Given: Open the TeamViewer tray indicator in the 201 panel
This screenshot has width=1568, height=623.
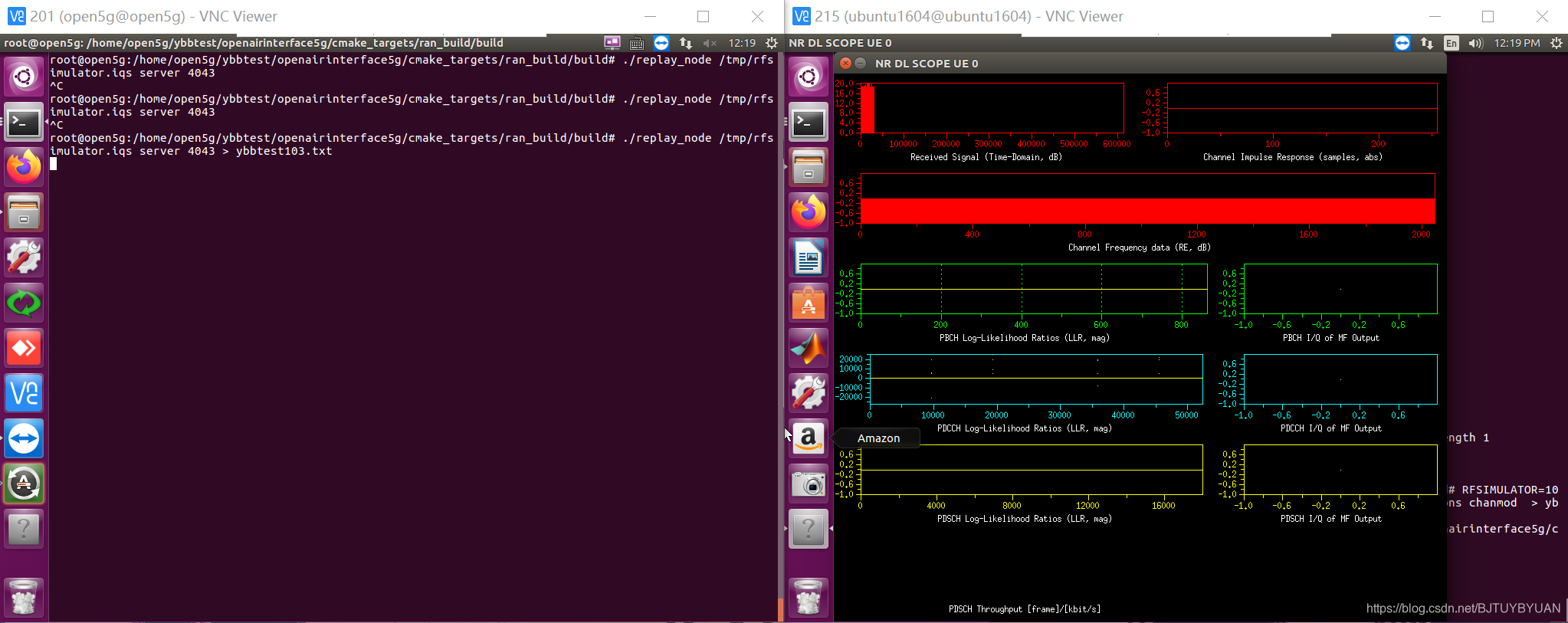Looking at the screenshot, I should [661, 43].
